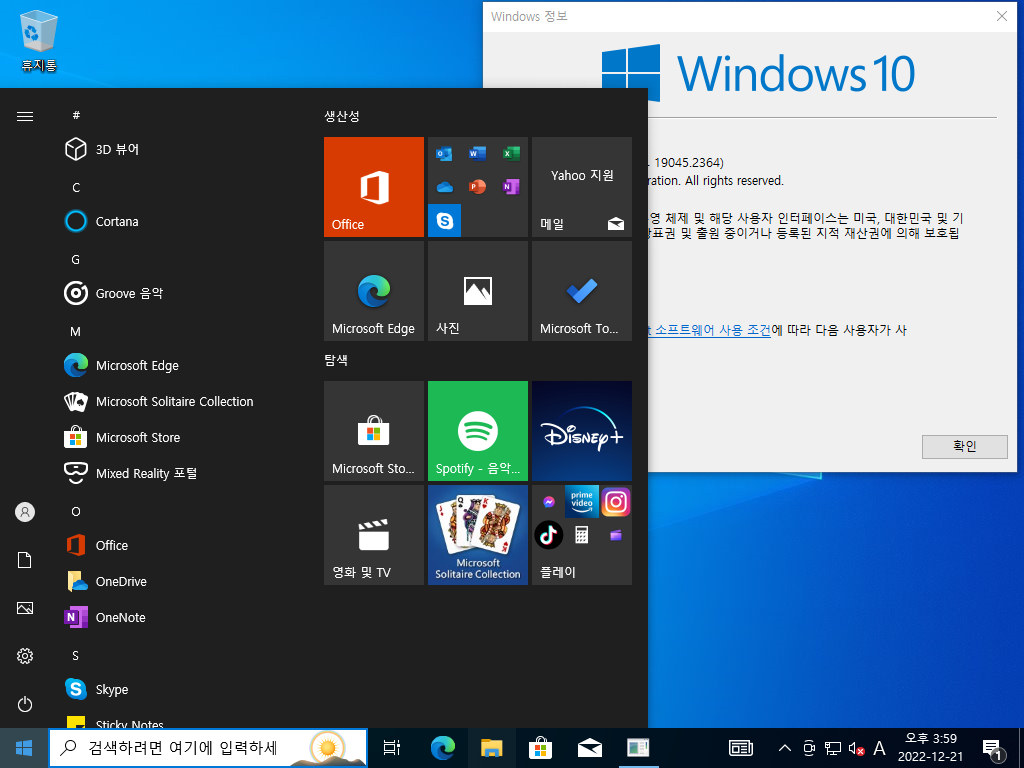Screen dimensions: 1024x768
Task: Open the Photos (사진) tile
Action: pos(477,291)
